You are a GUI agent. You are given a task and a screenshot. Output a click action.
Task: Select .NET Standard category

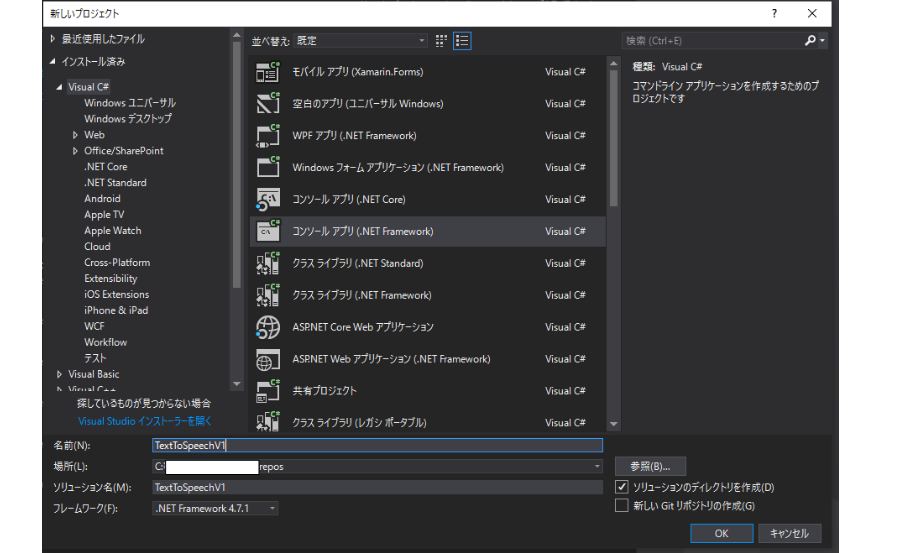115,183
